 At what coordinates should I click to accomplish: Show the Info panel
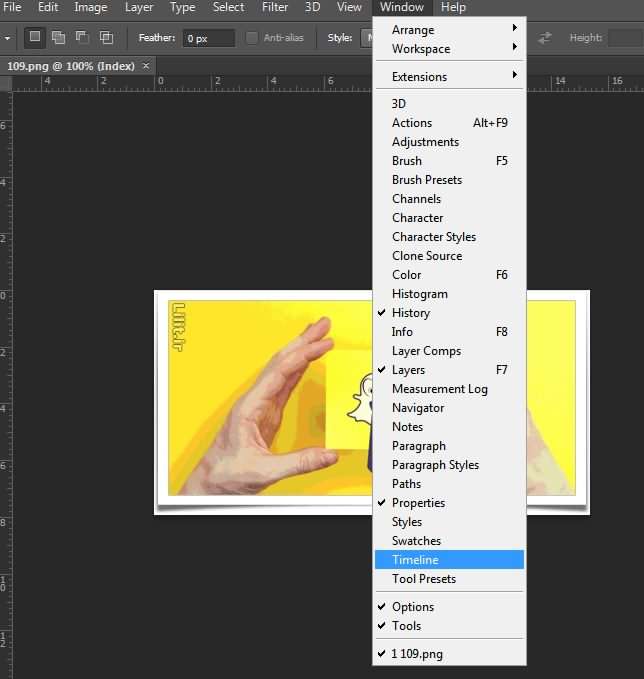(450, 332)
